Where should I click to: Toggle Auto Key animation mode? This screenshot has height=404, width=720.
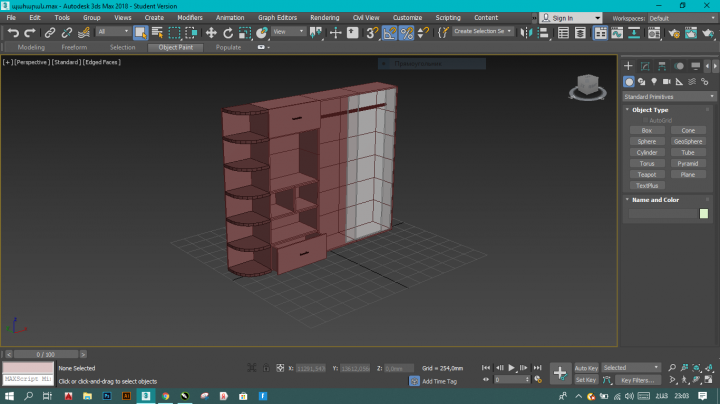(x=586, y=368)
